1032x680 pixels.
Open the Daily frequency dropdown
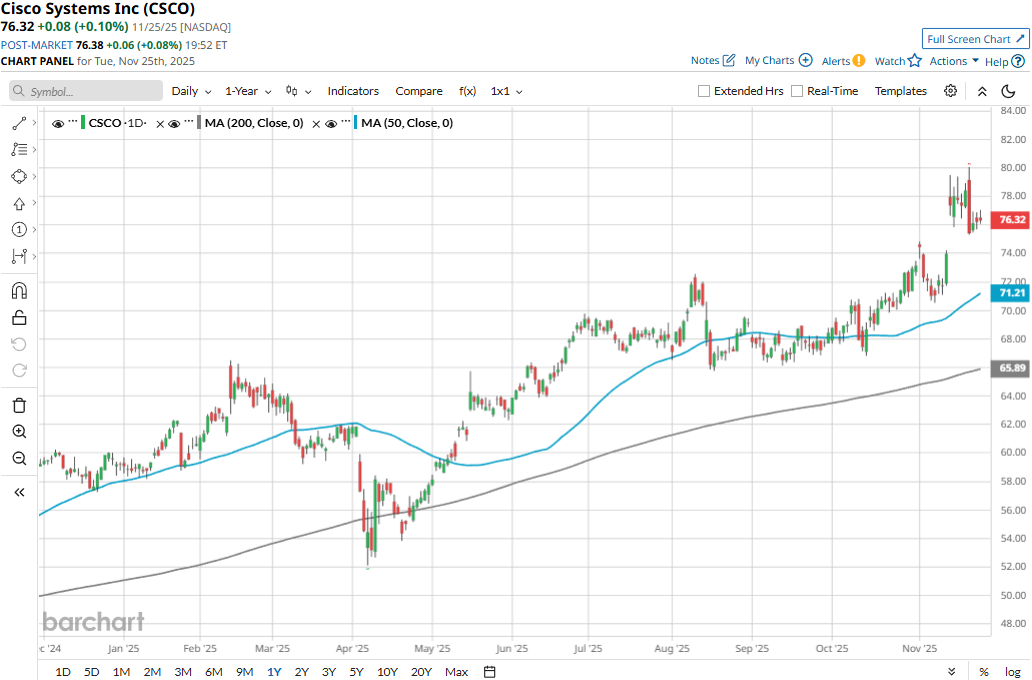(191, 91)
